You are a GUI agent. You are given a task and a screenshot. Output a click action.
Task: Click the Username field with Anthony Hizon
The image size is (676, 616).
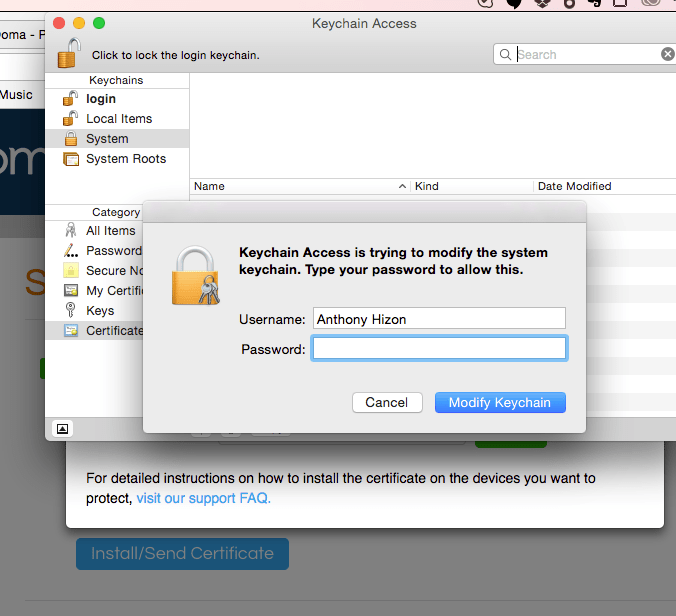click(439, 319)
